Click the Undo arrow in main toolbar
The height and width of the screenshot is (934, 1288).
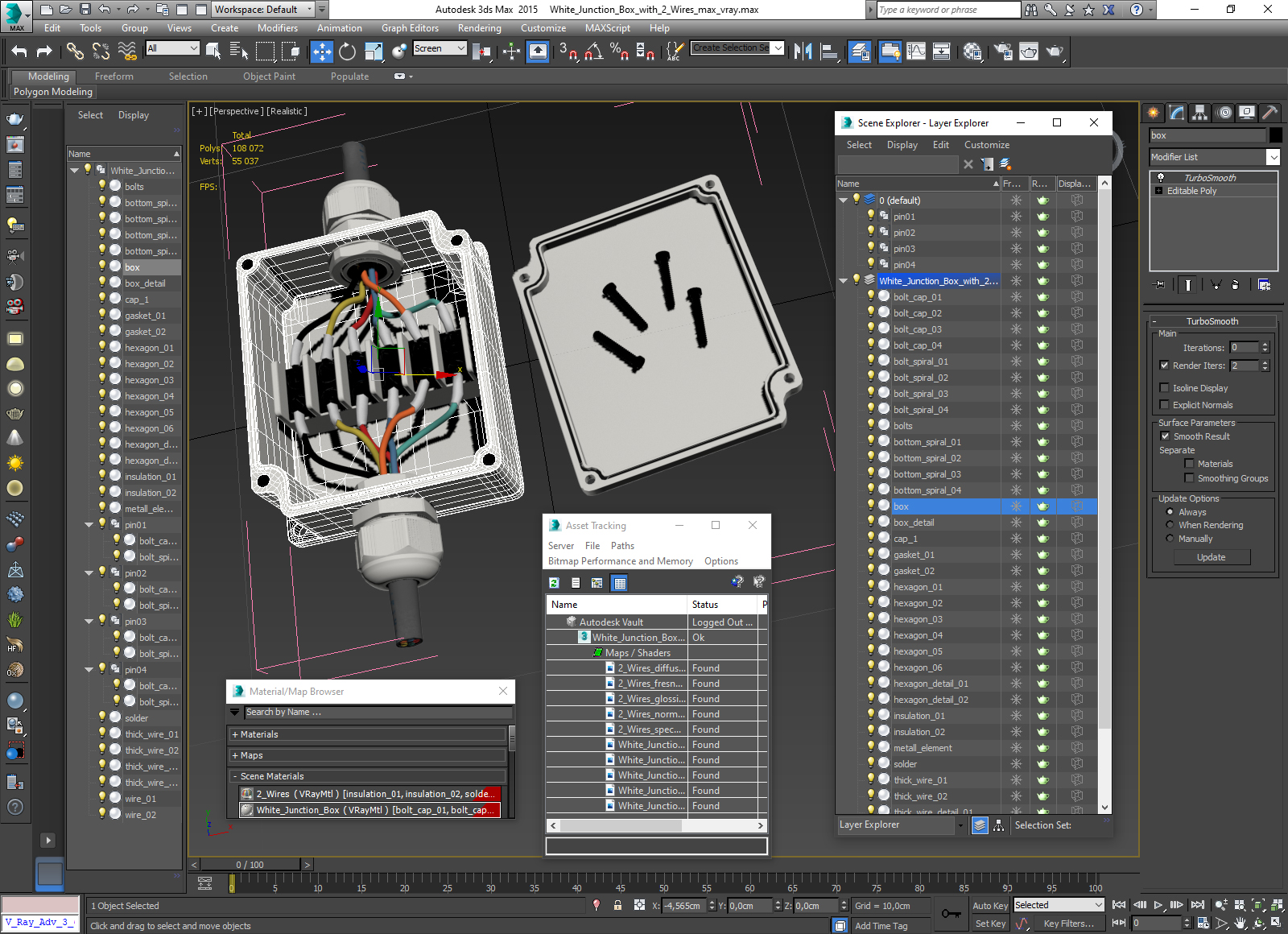coord(19,52)
